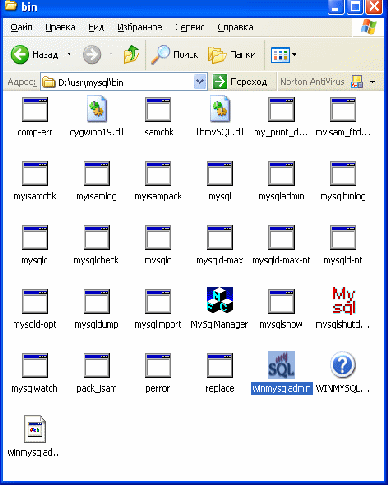Select the red MySql mysqlshutdown icon
Screen dimensions: 389x486
pyautogui.click(x=344, y=300)
